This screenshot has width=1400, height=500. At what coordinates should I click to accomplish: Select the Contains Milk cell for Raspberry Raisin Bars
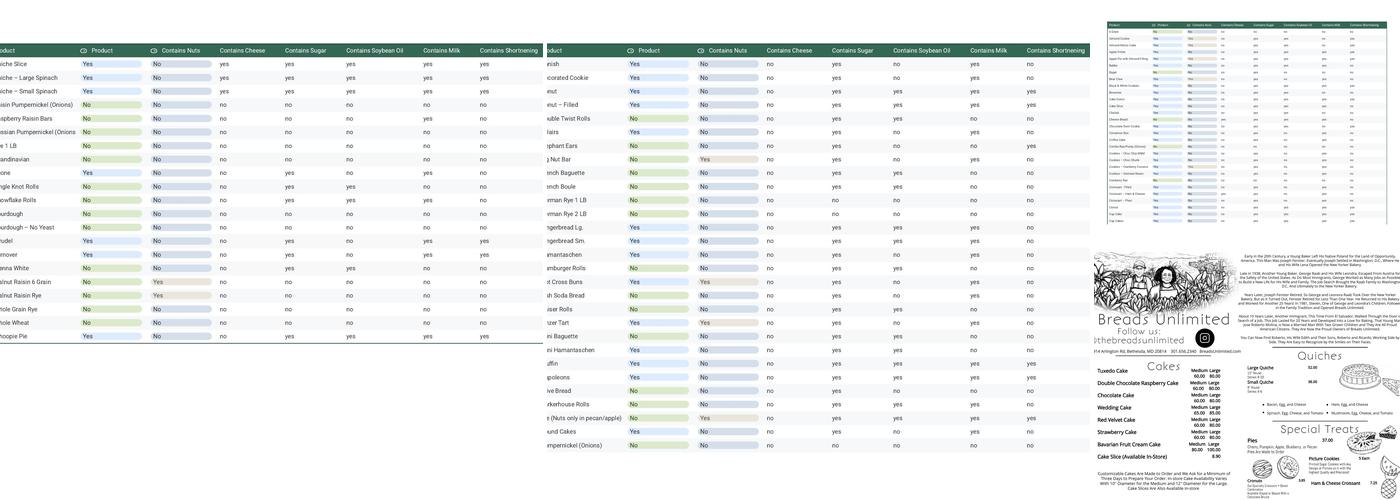click(x=427, y=119)
